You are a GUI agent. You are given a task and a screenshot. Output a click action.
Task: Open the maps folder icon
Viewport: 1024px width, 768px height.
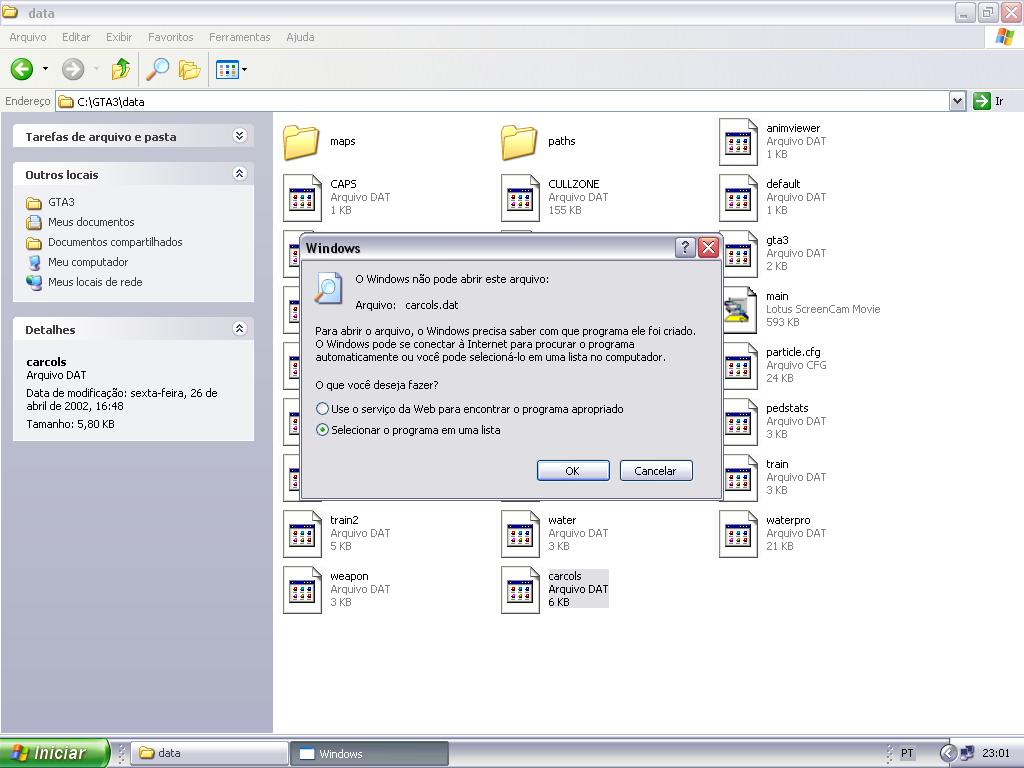click(301, 142)
